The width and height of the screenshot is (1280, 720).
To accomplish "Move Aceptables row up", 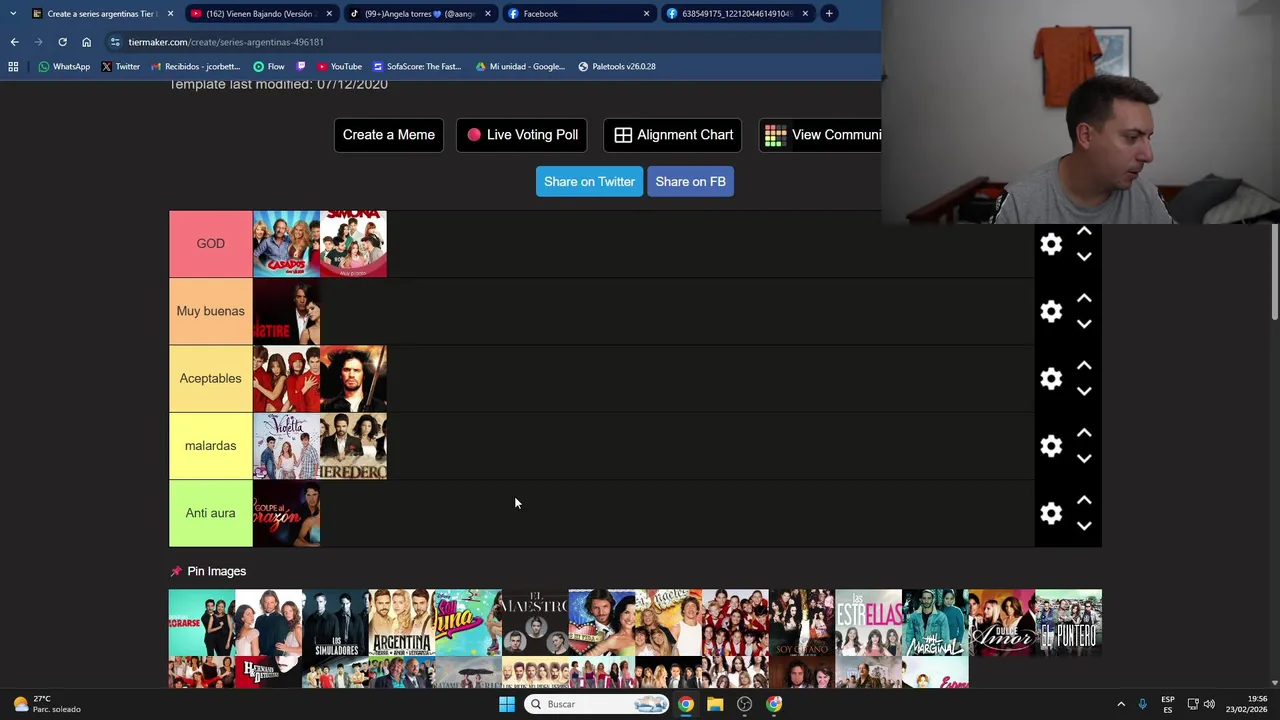I will click(x=1084, y=365).
